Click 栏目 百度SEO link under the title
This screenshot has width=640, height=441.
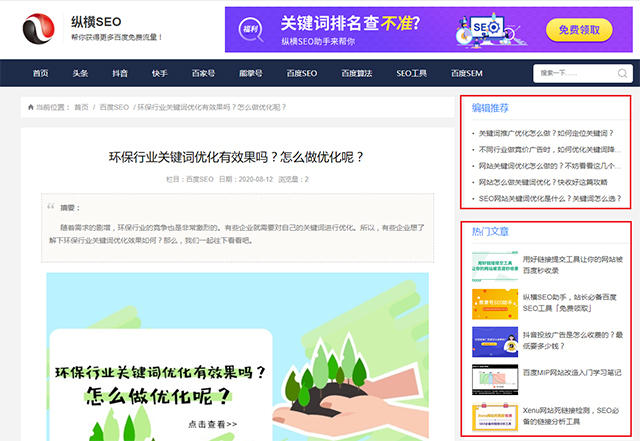tap(200, 179)
